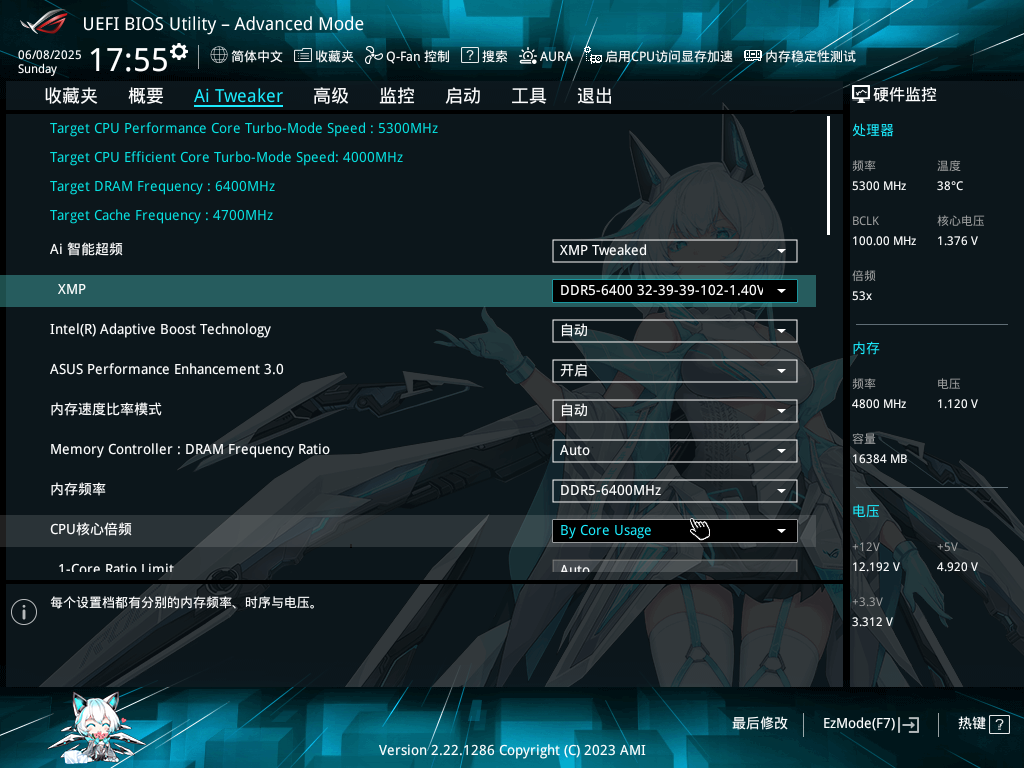Open clock settings gear icon
The image size is (1024, 768).
click(179, 52)
